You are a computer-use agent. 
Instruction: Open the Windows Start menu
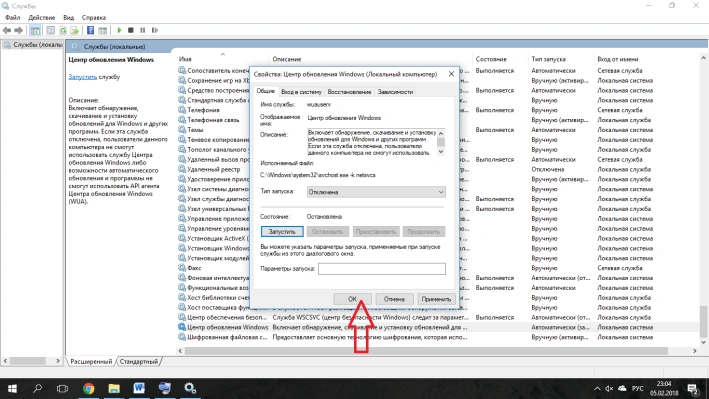point(12,388)
